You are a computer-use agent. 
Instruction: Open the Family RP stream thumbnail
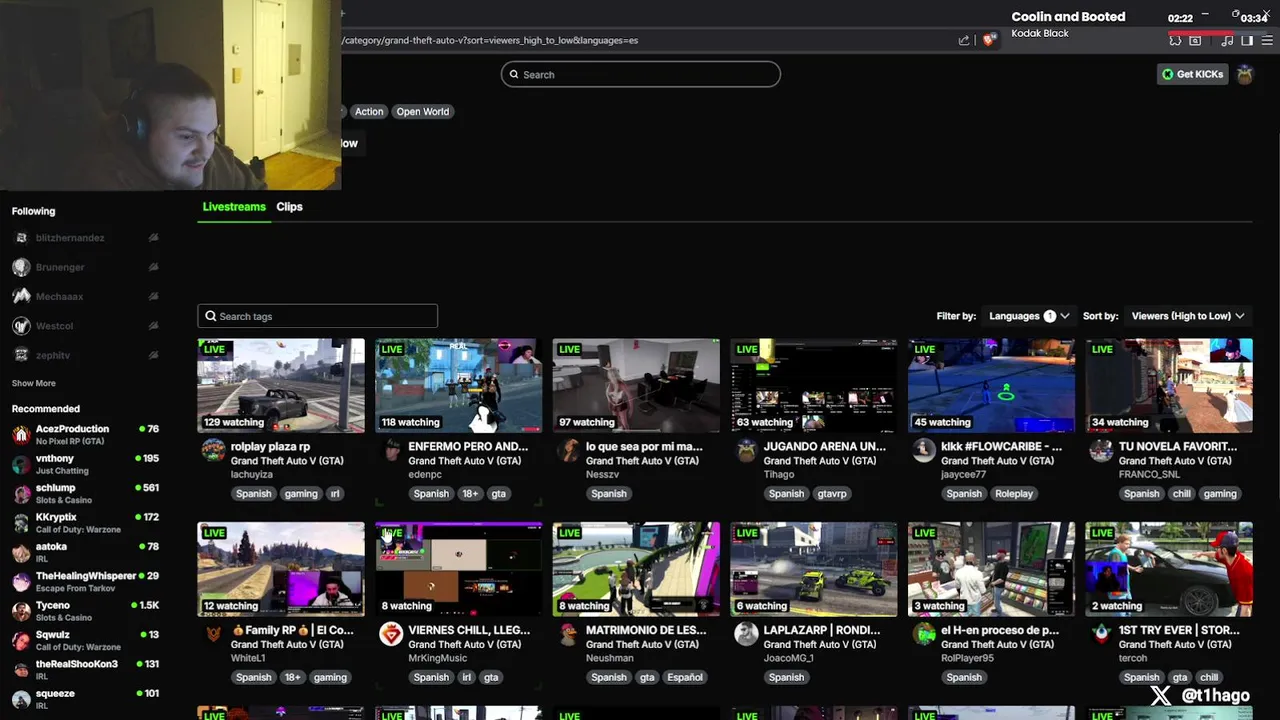pos(281,570)
